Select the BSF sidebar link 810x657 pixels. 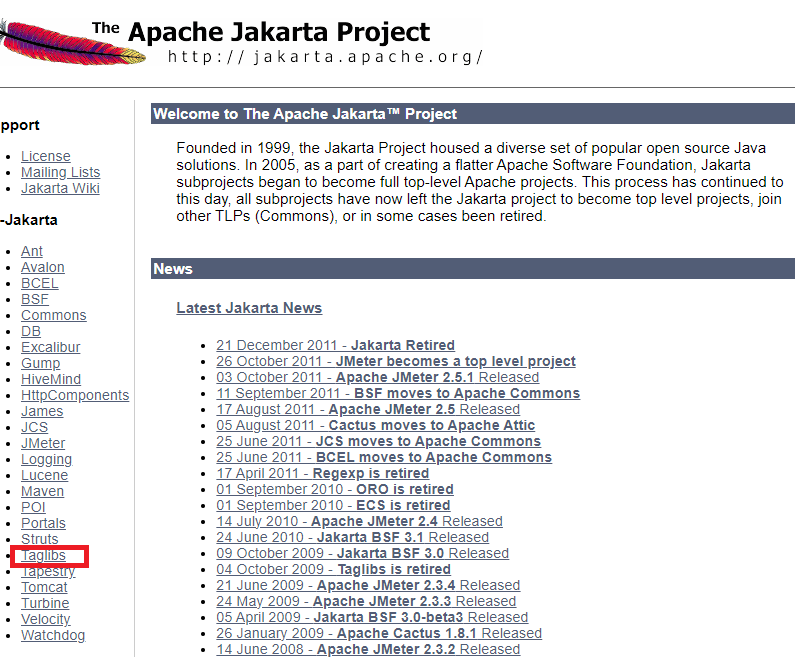tap(35, 299)
